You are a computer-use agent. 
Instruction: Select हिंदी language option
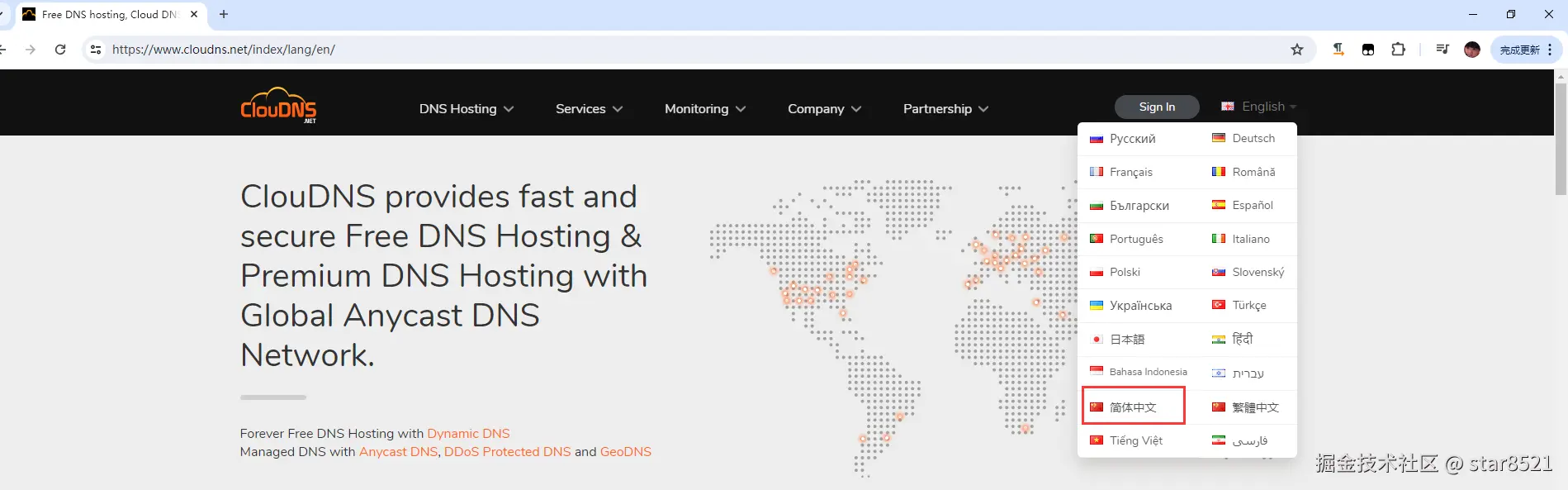click(1243, 339)
